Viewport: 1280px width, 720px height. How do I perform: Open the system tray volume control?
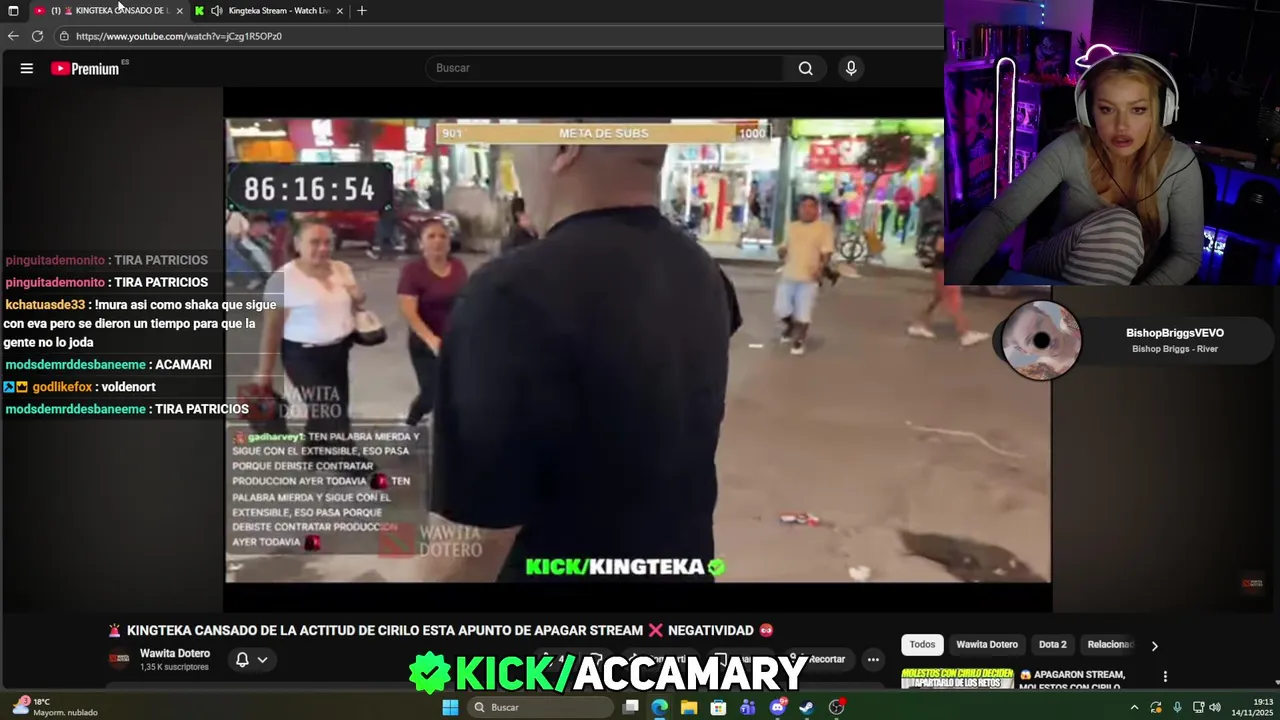(1215, 707)
